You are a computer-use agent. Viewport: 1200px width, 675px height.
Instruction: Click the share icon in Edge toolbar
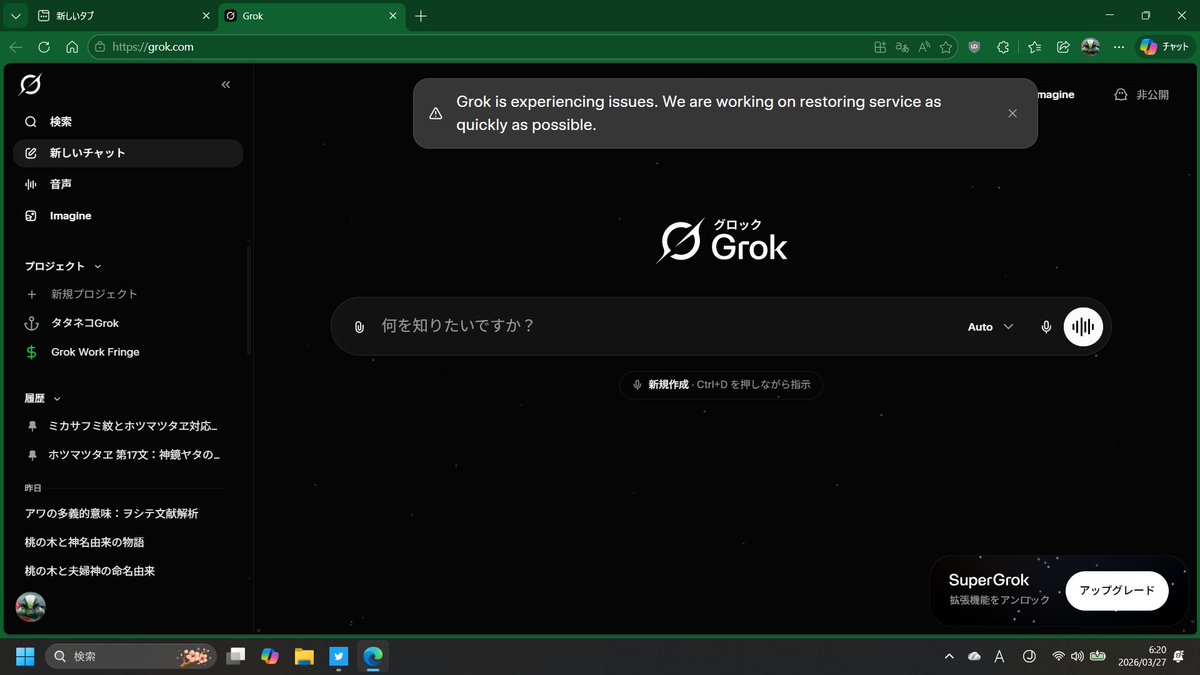(x=1063, y=47)
